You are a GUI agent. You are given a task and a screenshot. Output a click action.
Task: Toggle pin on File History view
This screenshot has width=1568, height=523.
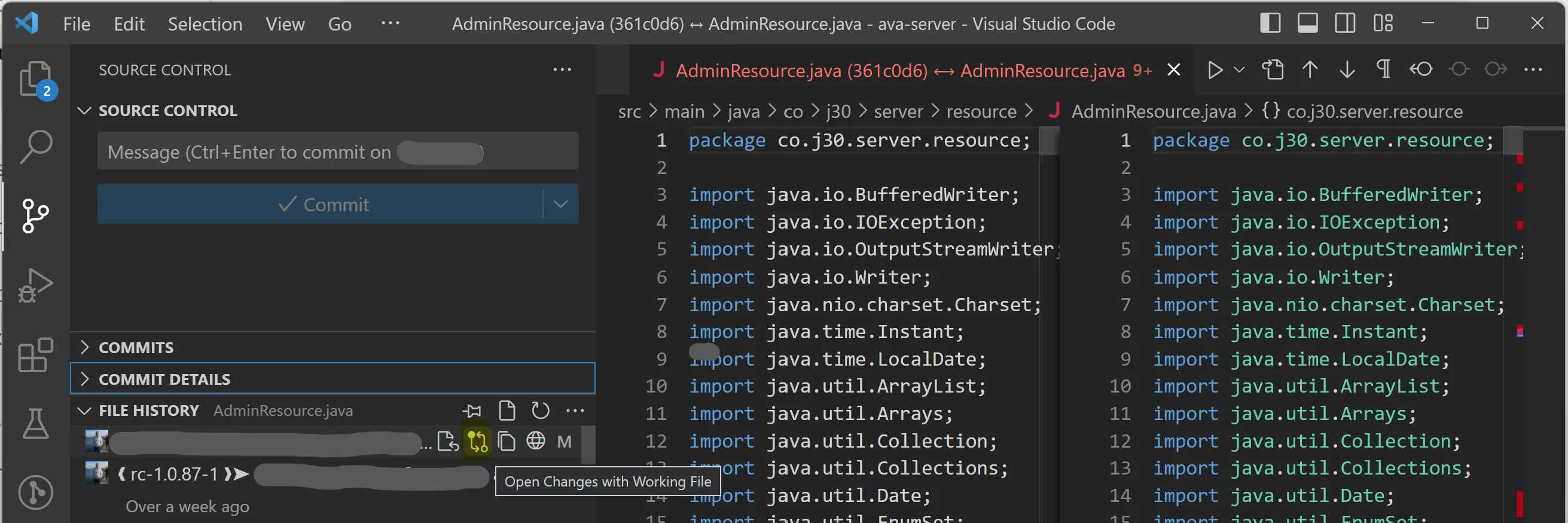[472, 411]
